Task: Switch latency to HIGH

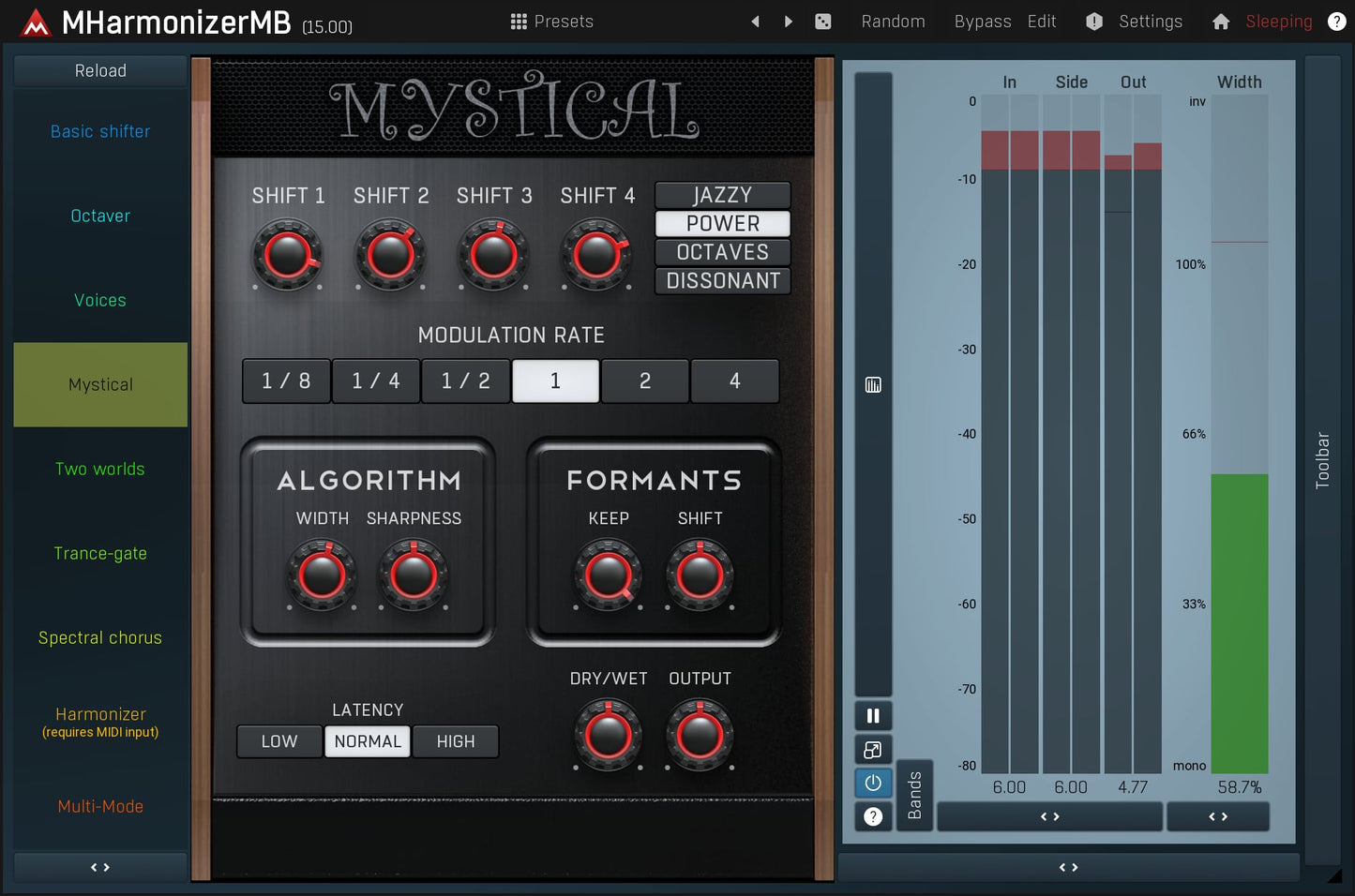Action: click(x=455, y=740)
